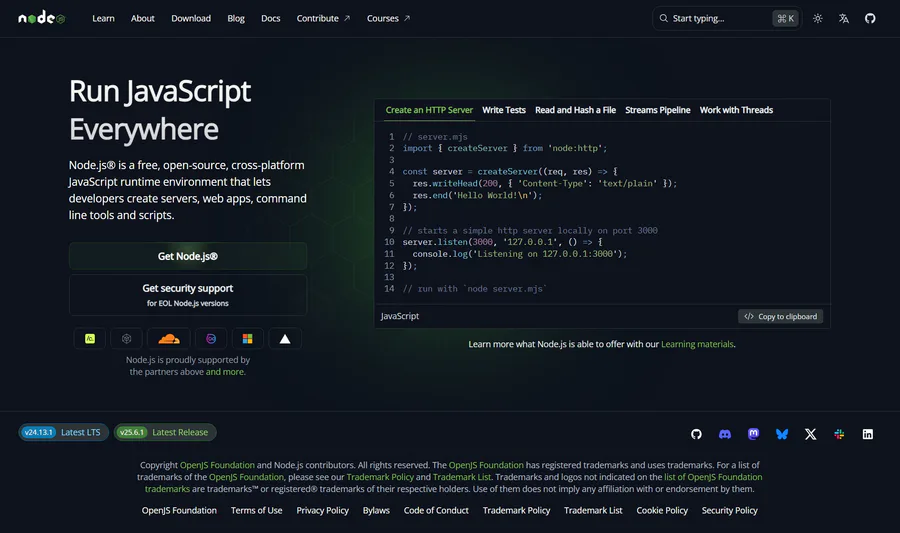
Task: Click code line "res.end('Hello World!\n');"
Action: click(x=477, y=196)
